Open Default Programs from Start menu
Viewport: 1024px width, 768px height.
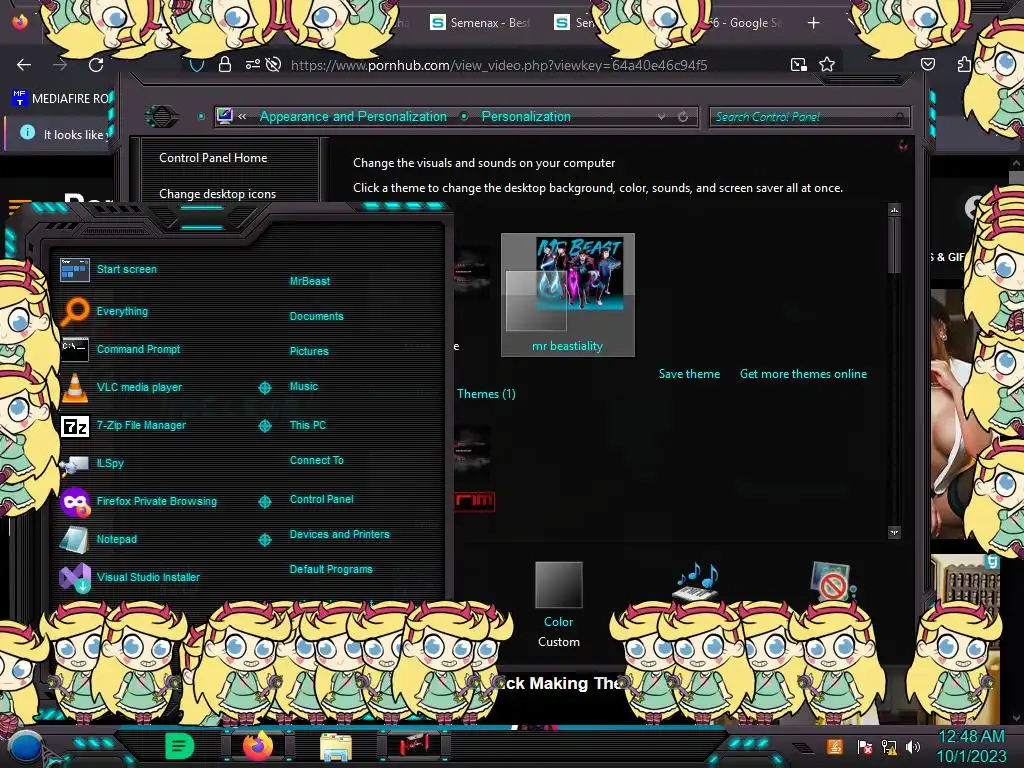pyautogui.click(x=331, y=569)
